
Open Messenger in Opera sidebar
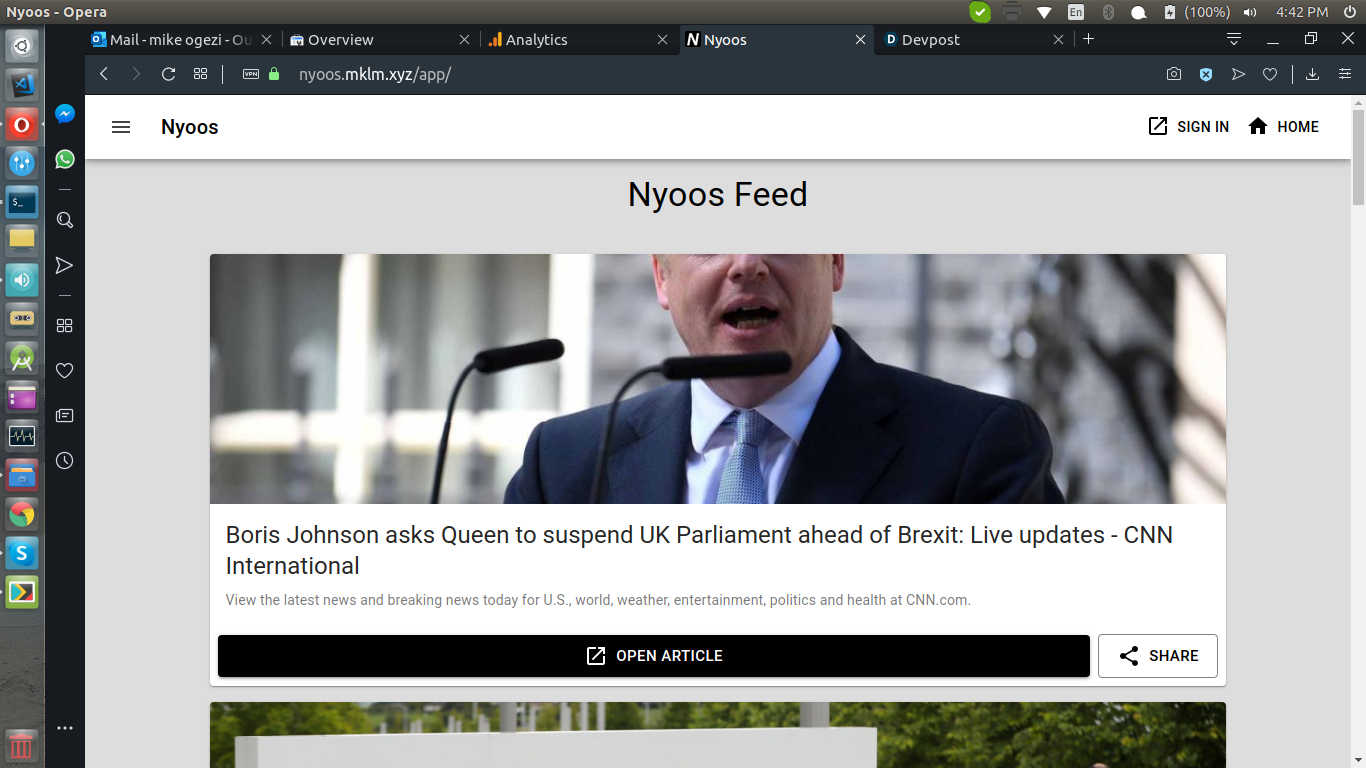(65, 114)
